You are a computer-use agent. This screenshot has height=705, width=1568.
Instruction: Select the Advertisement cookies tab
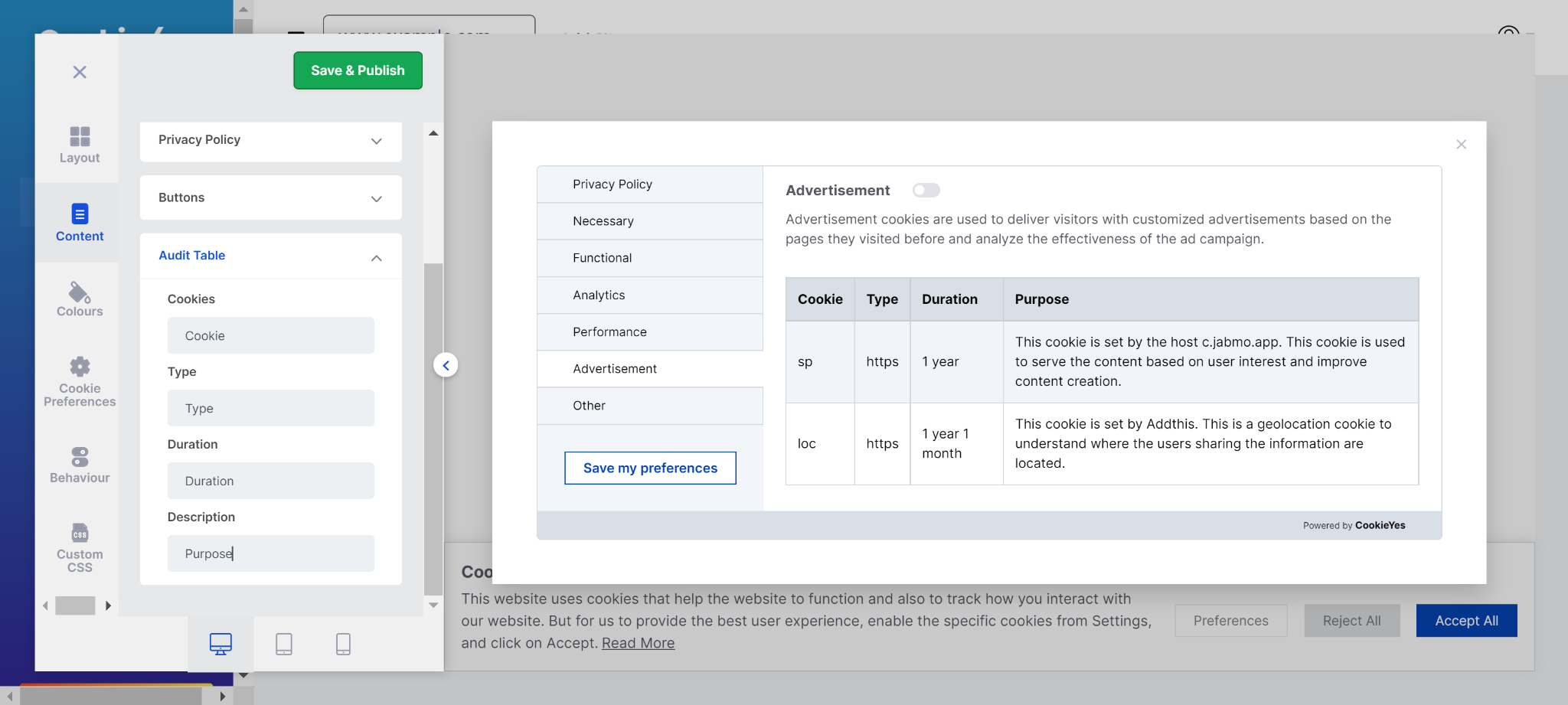650,369
